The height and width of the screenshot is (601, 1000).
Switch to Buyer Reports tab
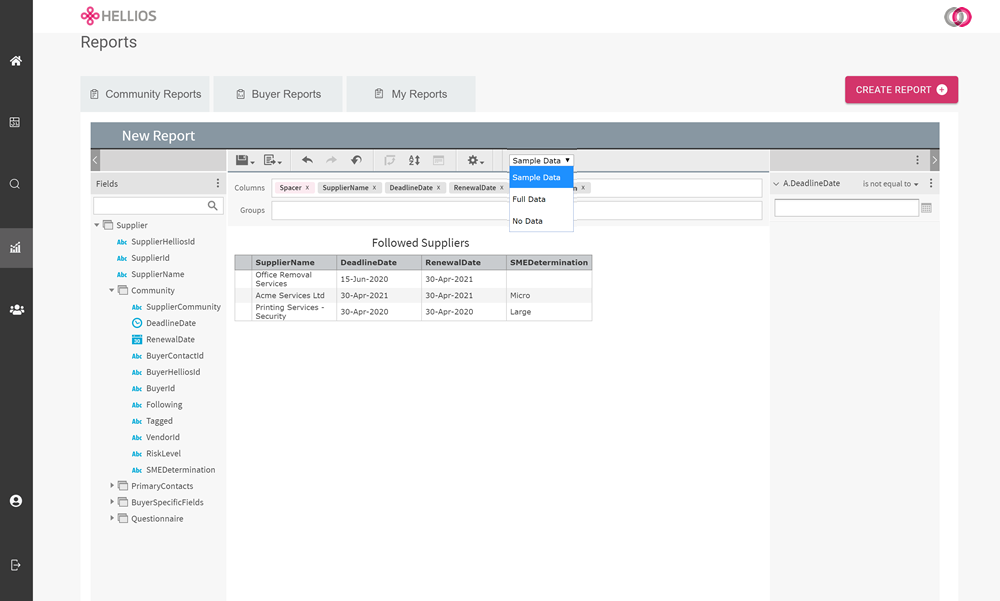(x=278, y=94)
